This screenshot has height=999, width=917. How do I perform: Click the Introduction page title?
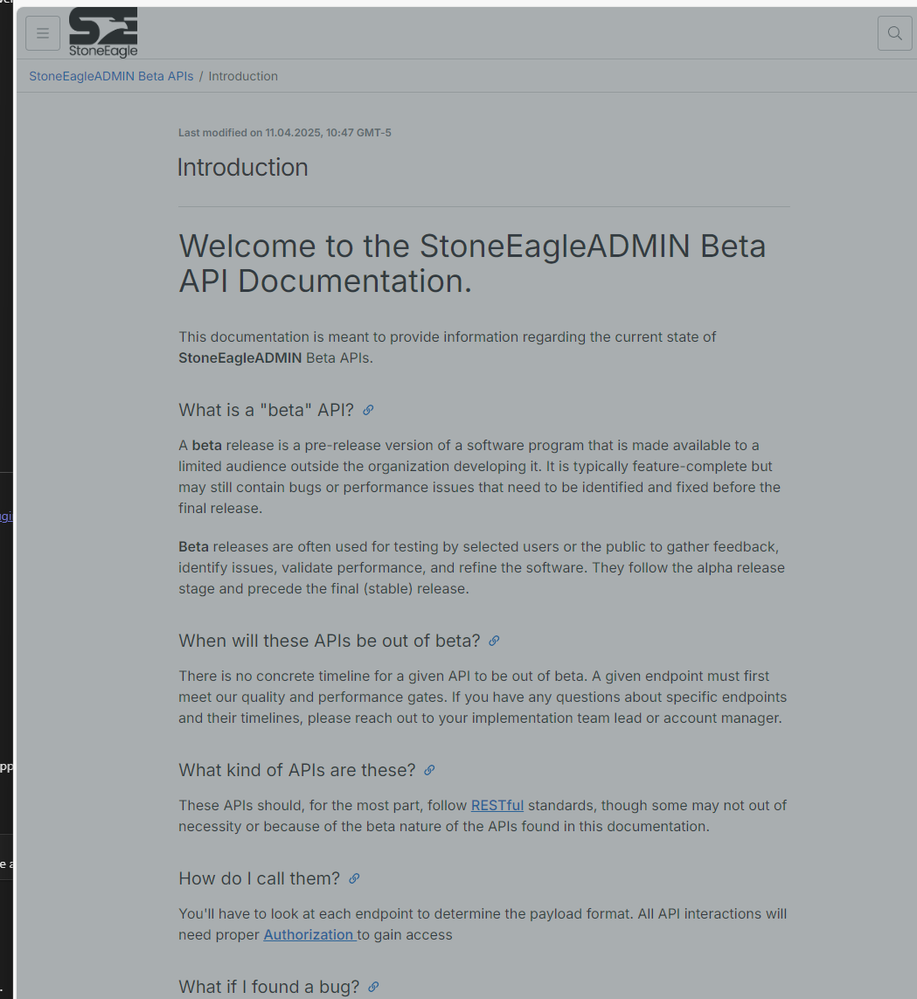point(243,167)
